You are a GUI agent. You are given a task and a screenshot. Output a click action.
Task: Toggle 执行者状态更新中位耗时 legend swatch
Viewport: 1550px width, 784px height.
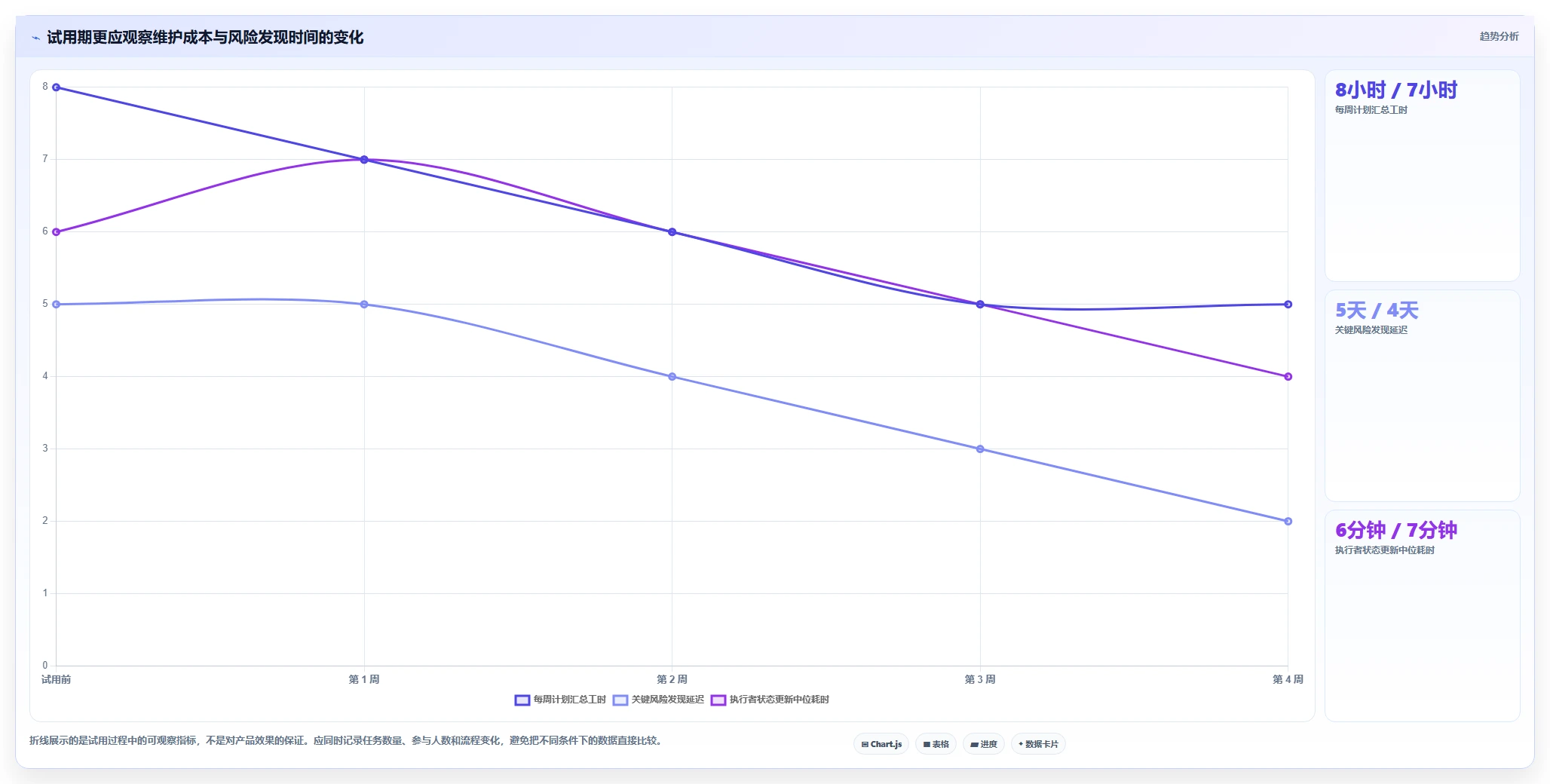(718, 700)
